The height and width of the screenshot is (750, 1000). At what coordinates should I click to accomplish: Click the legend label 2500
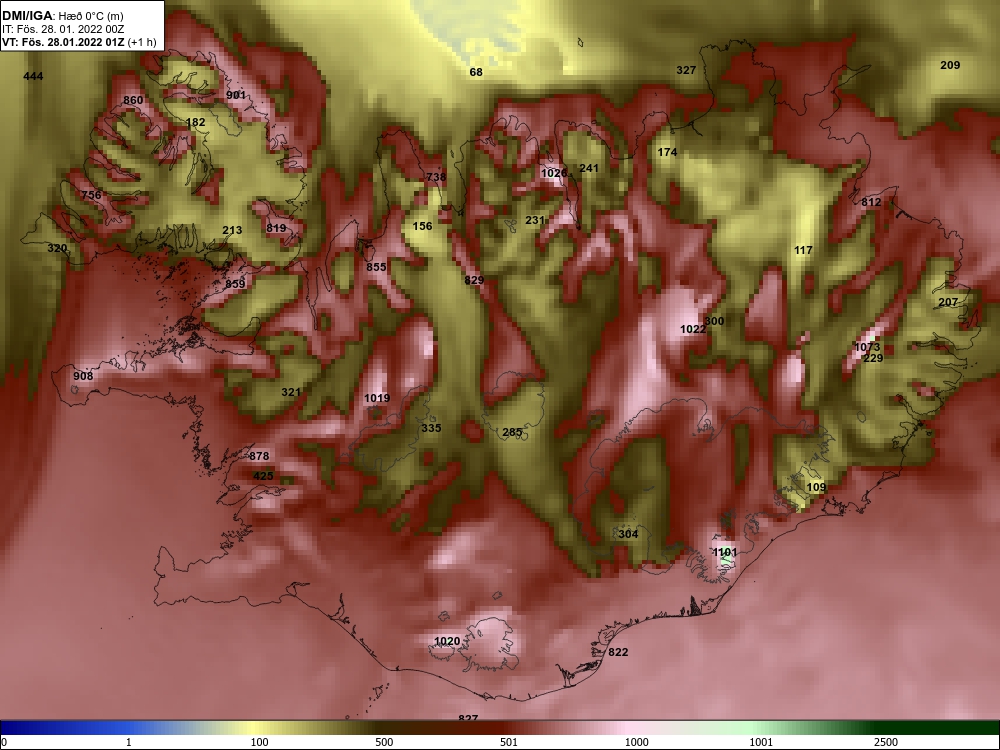point(886,742)
